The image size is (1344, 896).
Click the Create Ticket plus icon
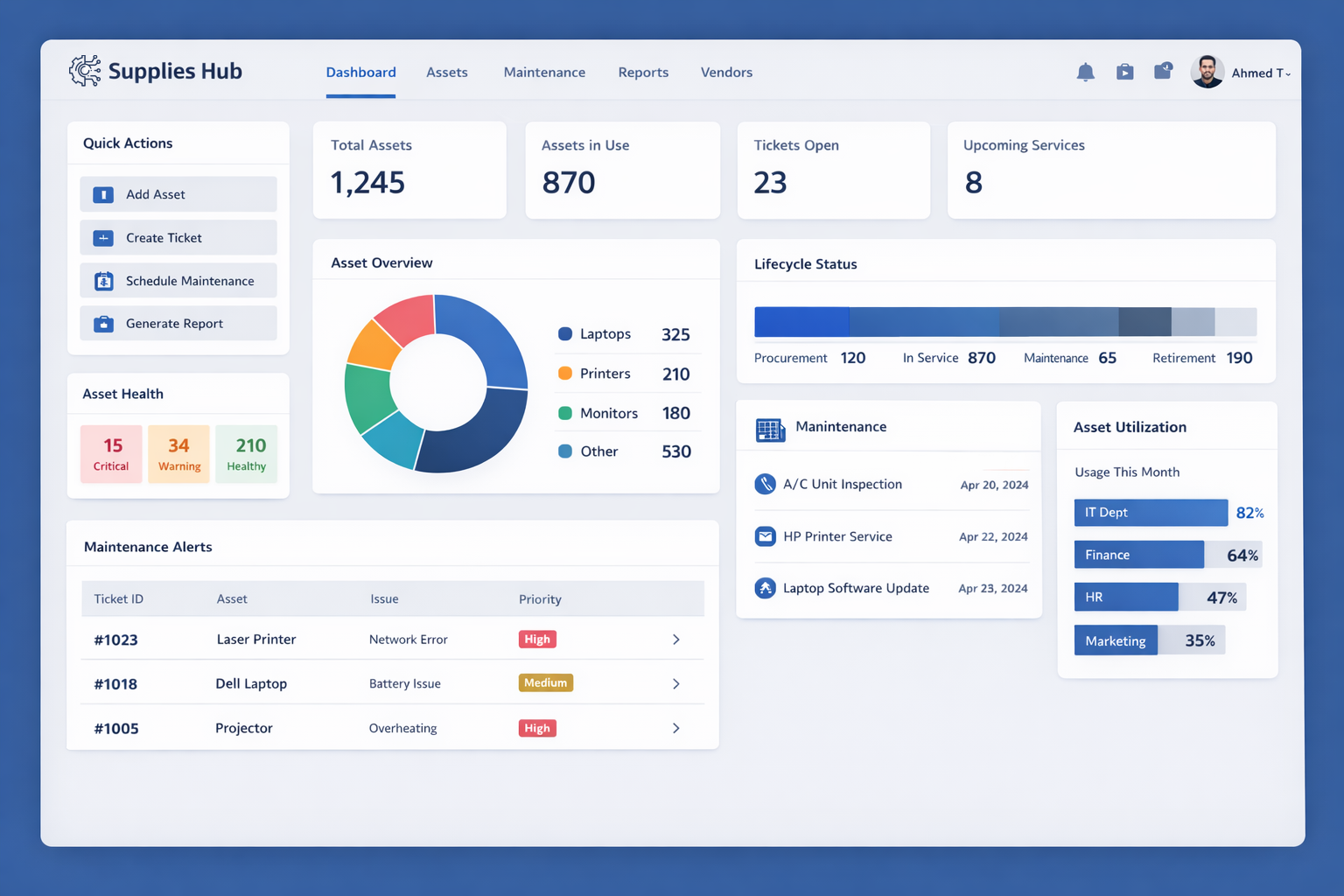pos(102,237)
